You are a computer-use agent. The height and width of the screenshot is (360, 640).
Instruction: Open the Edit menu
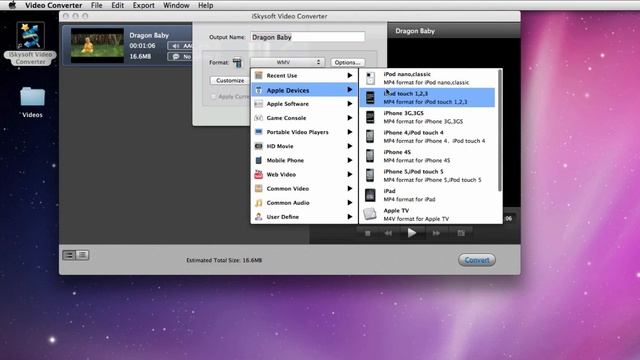pos(118,5)
